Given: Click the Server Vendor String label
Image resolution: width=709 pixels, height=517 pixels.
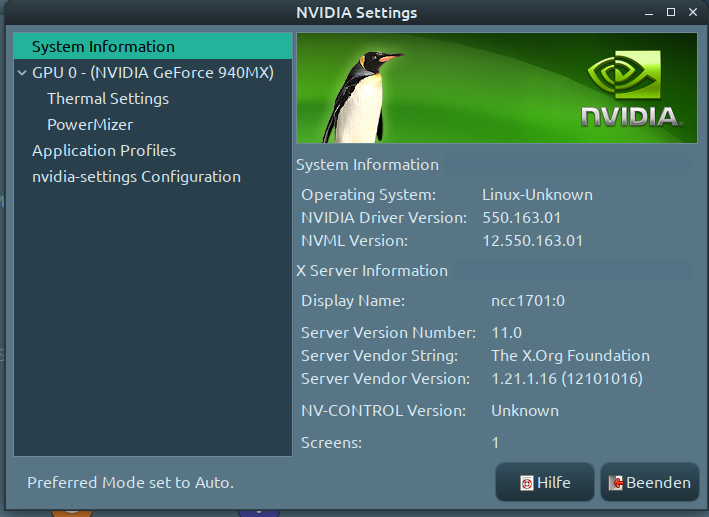Looking at the screenshot, I should click(x=379, y=356).
